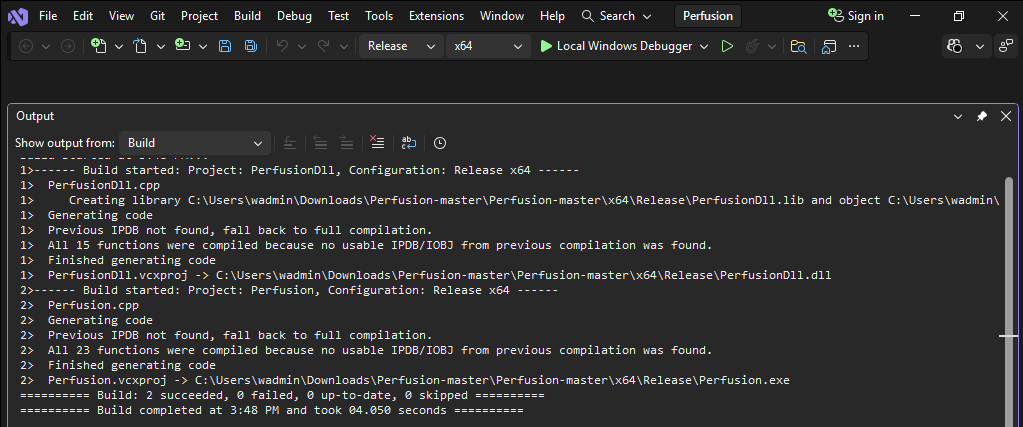Expand the New Item dropdown arrow
The height and width of the screenshot is (427, 1023).
point(119,46)
